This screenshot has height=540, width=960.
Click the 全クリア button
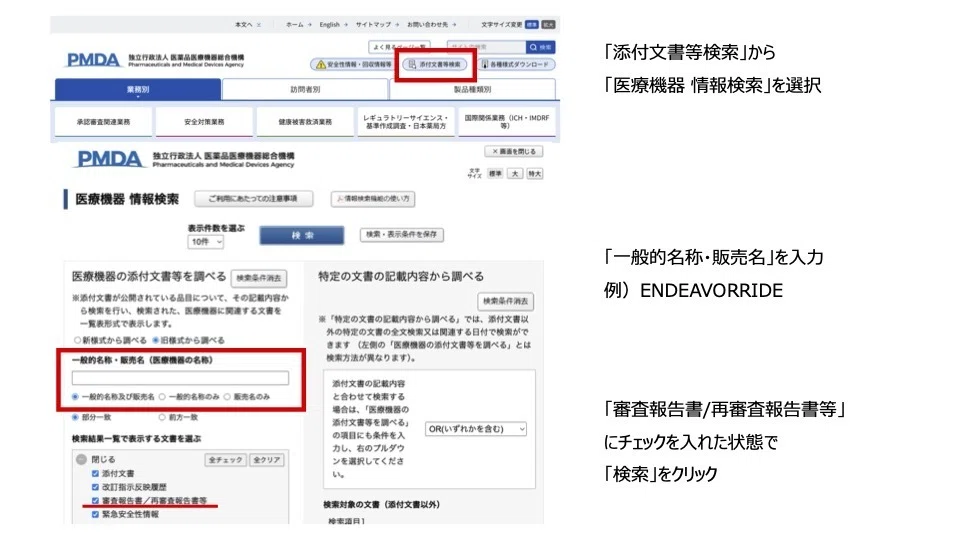(x=266, y=460)
